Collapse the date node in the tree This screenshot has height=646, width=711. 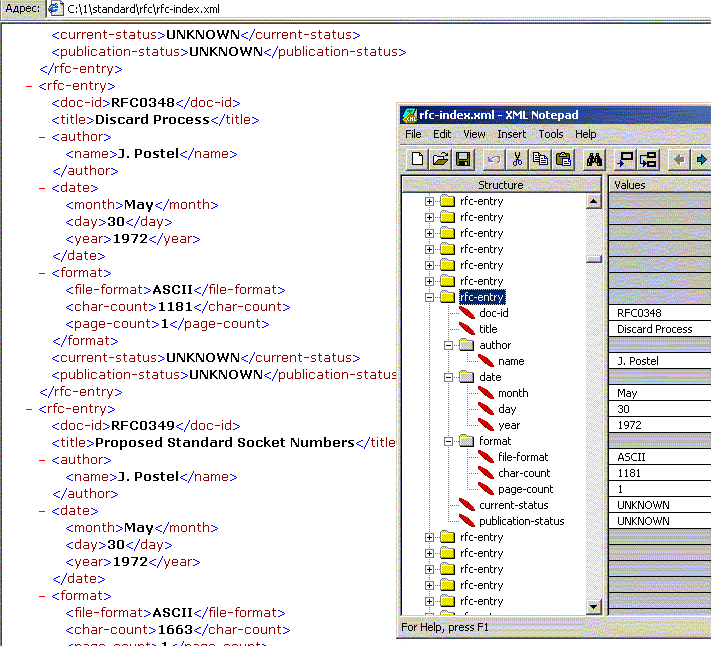pyautogui.click(x=448, y=377)
